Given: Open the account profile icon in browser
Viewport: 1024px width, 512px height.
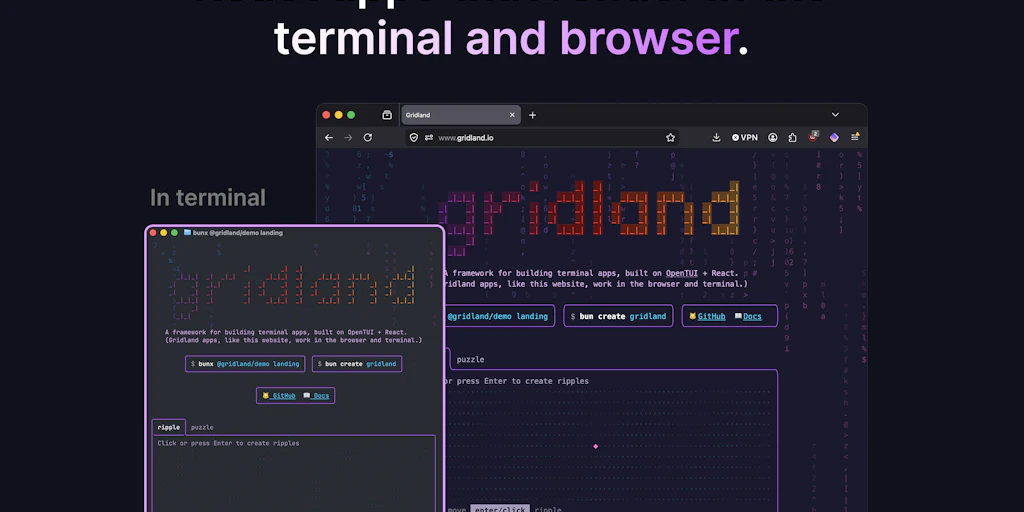Looking at the screenshot, I should [x=773, y=138].
